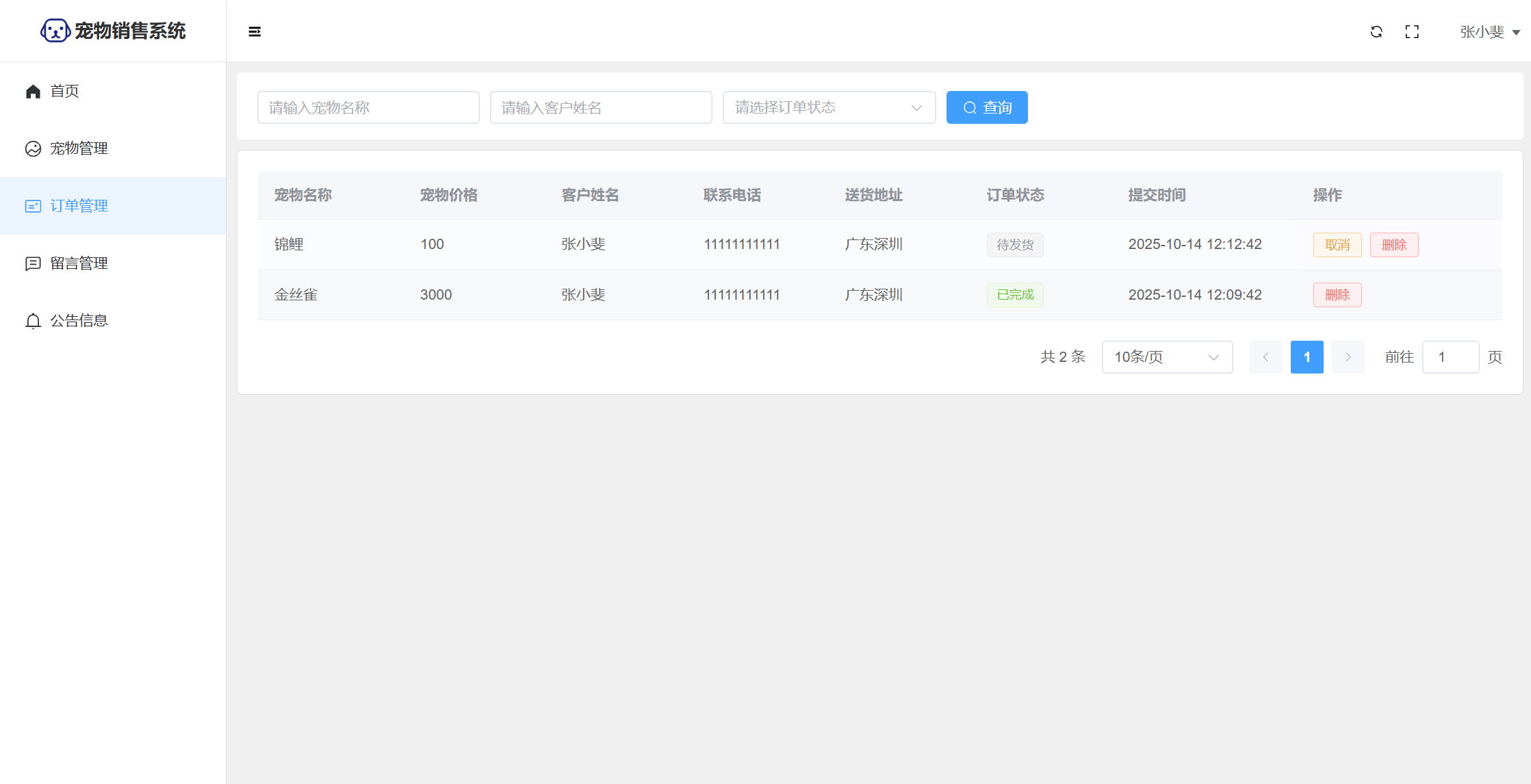Open the order status select dropdown

[829, 107]
